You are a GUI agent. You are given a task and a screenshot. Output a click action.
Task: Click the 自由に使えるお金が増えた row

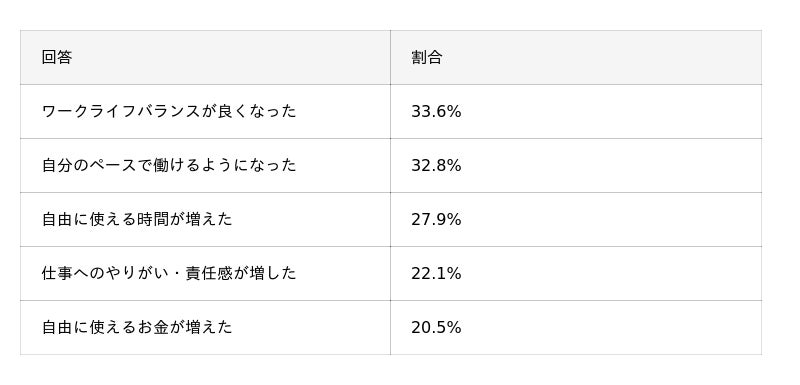391,328
